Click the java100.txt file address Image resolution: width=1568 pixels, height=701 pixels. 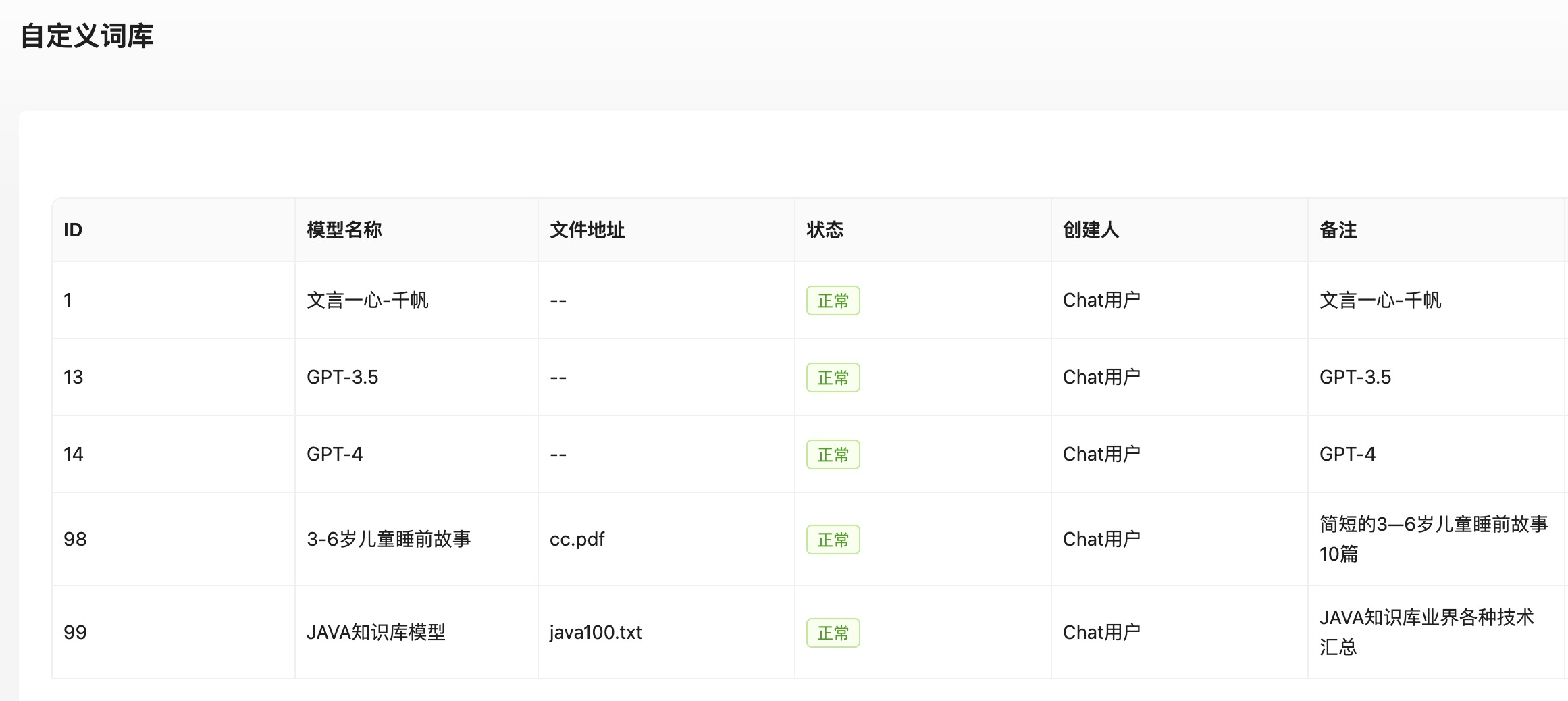(595, 633)
